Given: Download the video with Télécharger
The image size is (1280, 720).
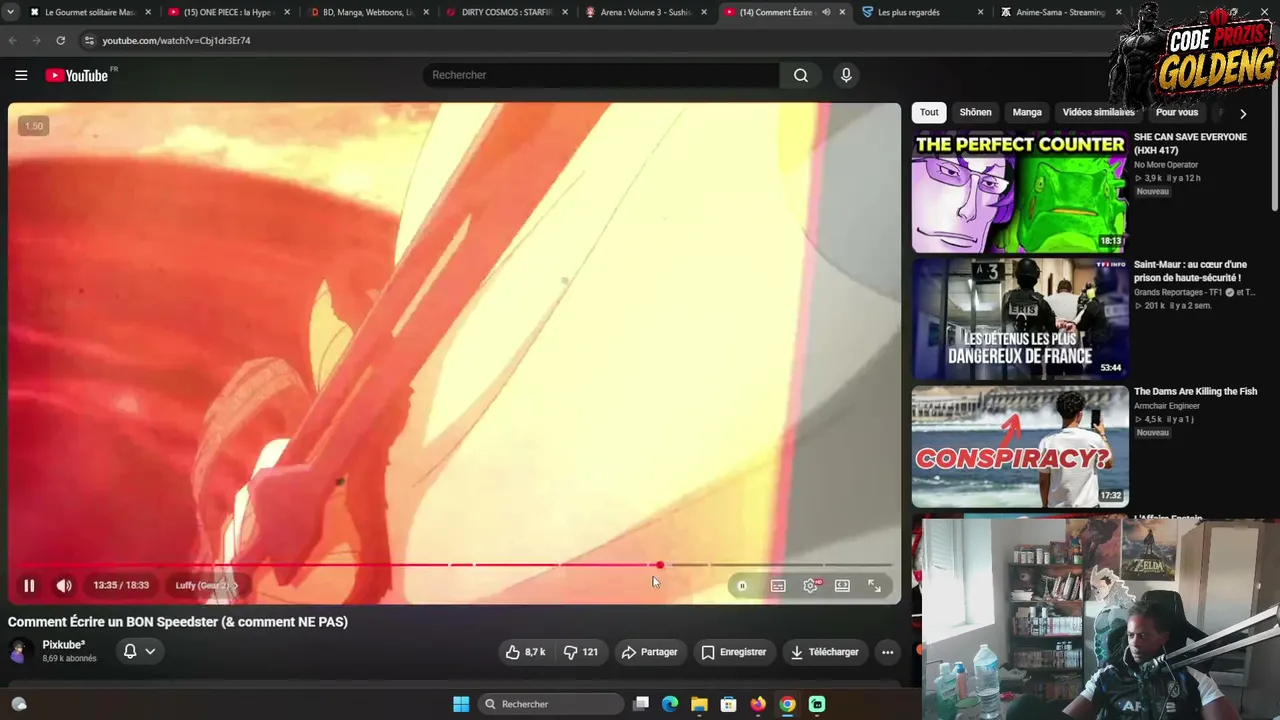Looking at the screenshot, I should tap(824, 652).
